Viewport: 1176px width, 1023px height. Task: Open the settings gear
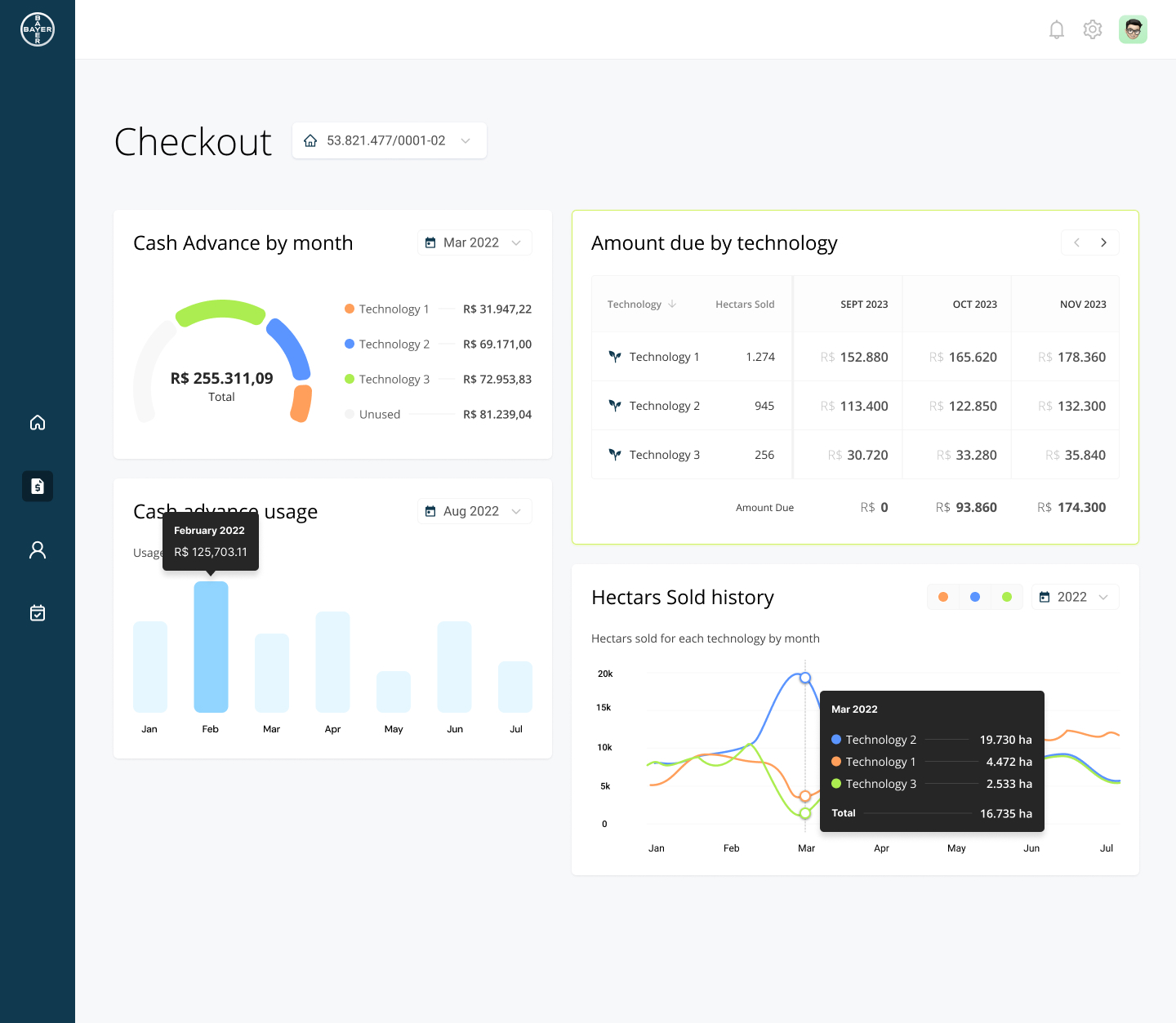coord(1093,29)
